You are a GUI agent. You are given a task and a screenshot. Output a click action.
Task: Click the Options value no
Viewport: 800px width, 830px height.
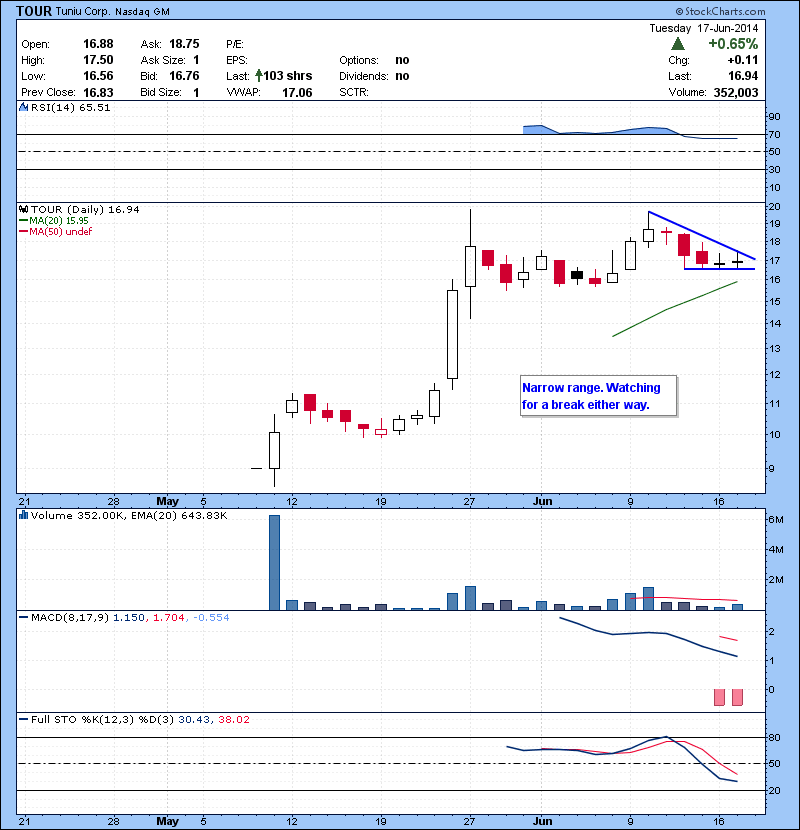(402, 60)
